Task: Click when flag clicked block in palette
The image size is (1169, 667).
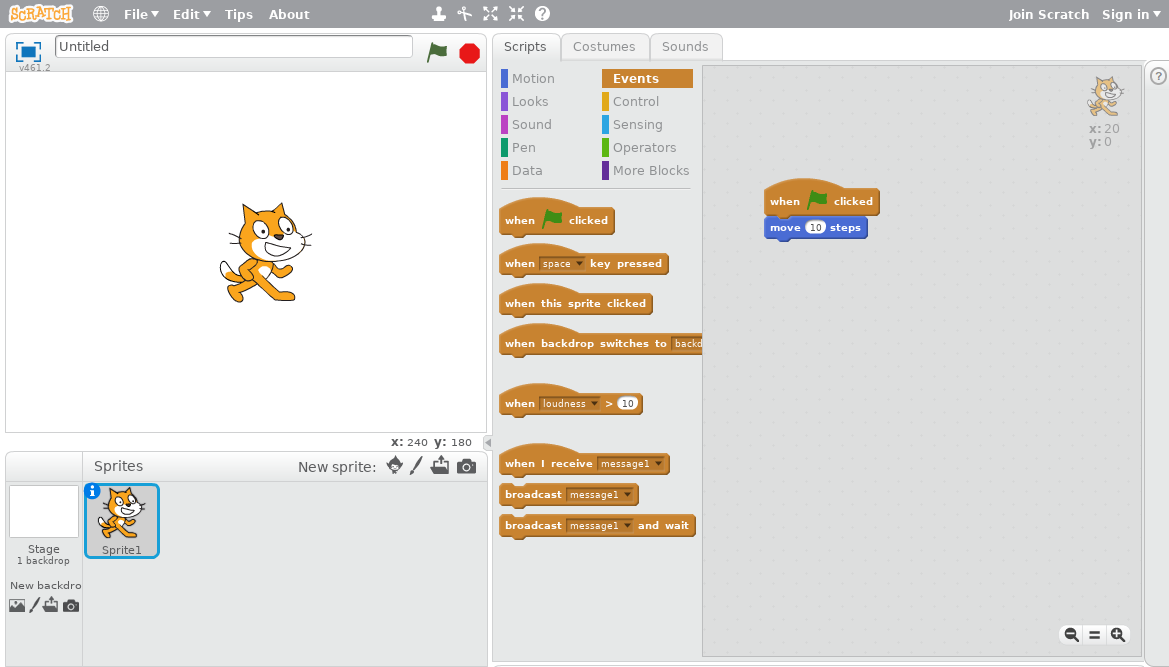Action: [556, 219]
